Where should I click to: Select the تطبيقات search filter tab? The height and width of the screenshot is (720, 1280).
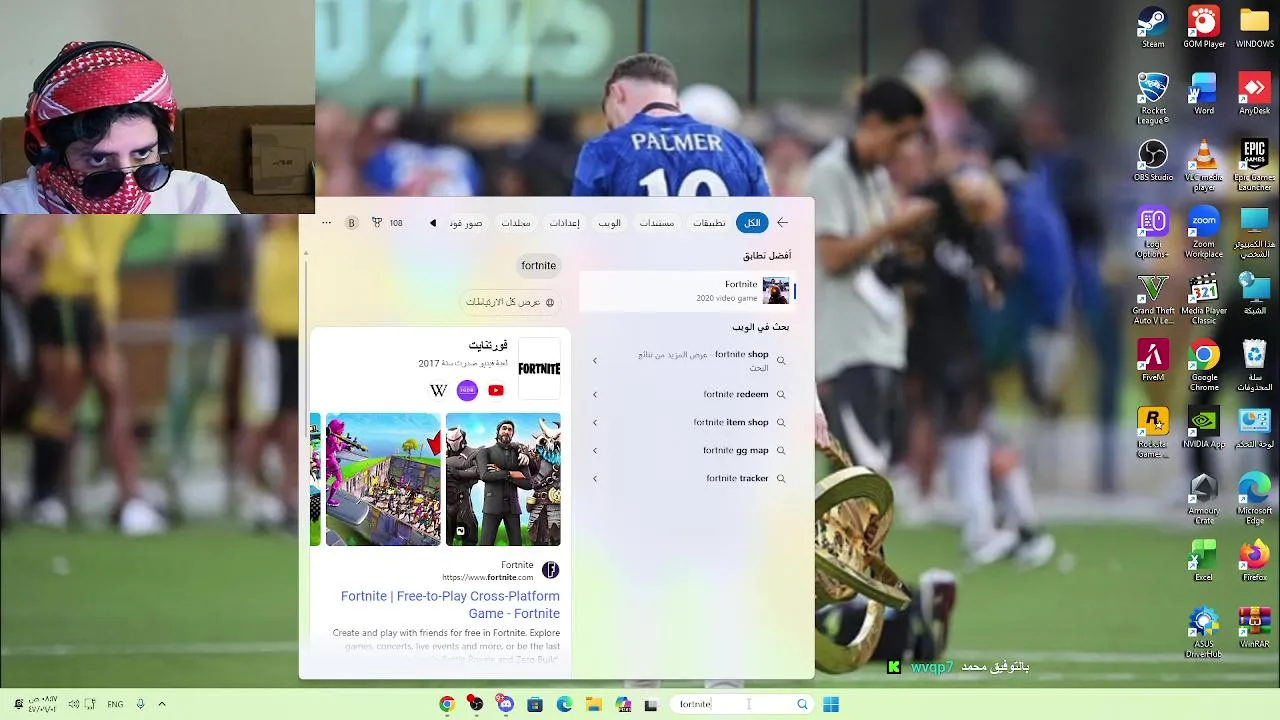click(x=710, y=223)
